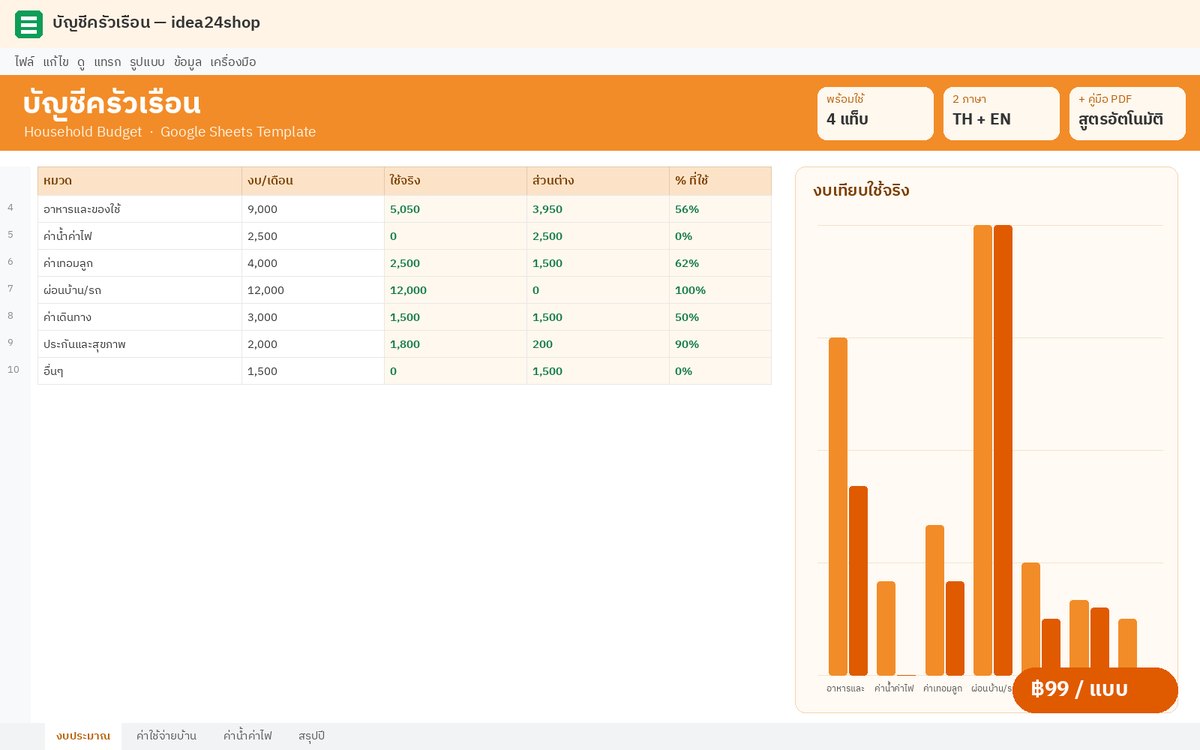
Task: Select the 90% usage cell
Action: [720, 344]
